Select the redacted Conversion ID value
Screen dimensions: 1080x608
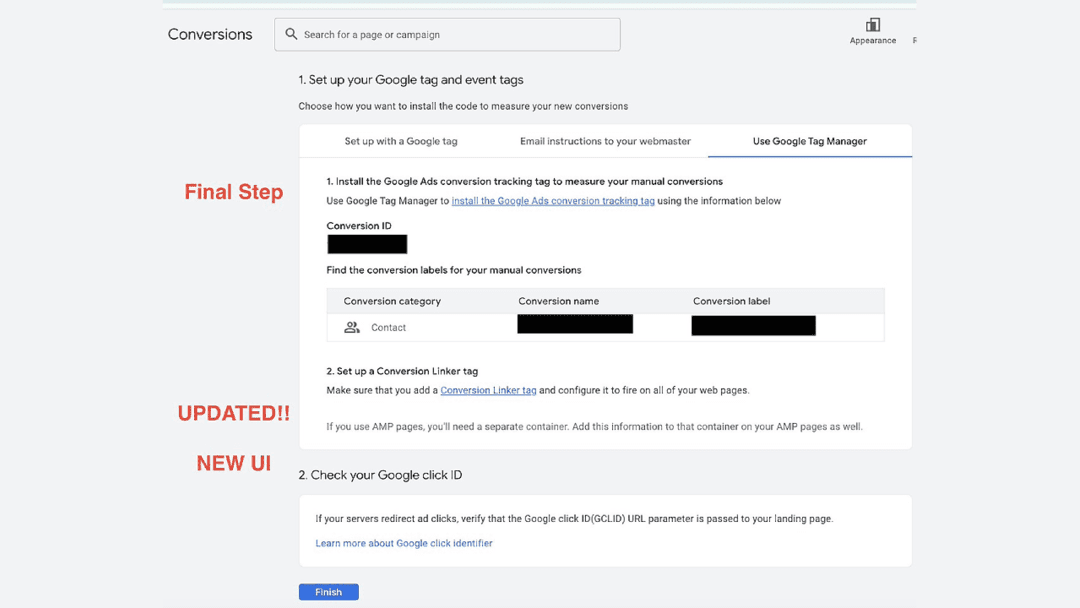pos(366,244)
